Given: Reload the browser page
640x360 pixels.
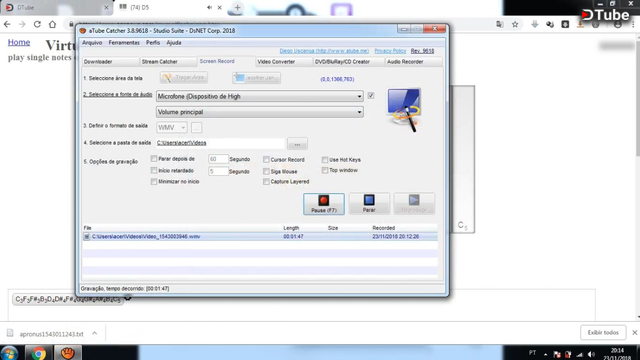Looking at the screenshot, I should [37, 24].
